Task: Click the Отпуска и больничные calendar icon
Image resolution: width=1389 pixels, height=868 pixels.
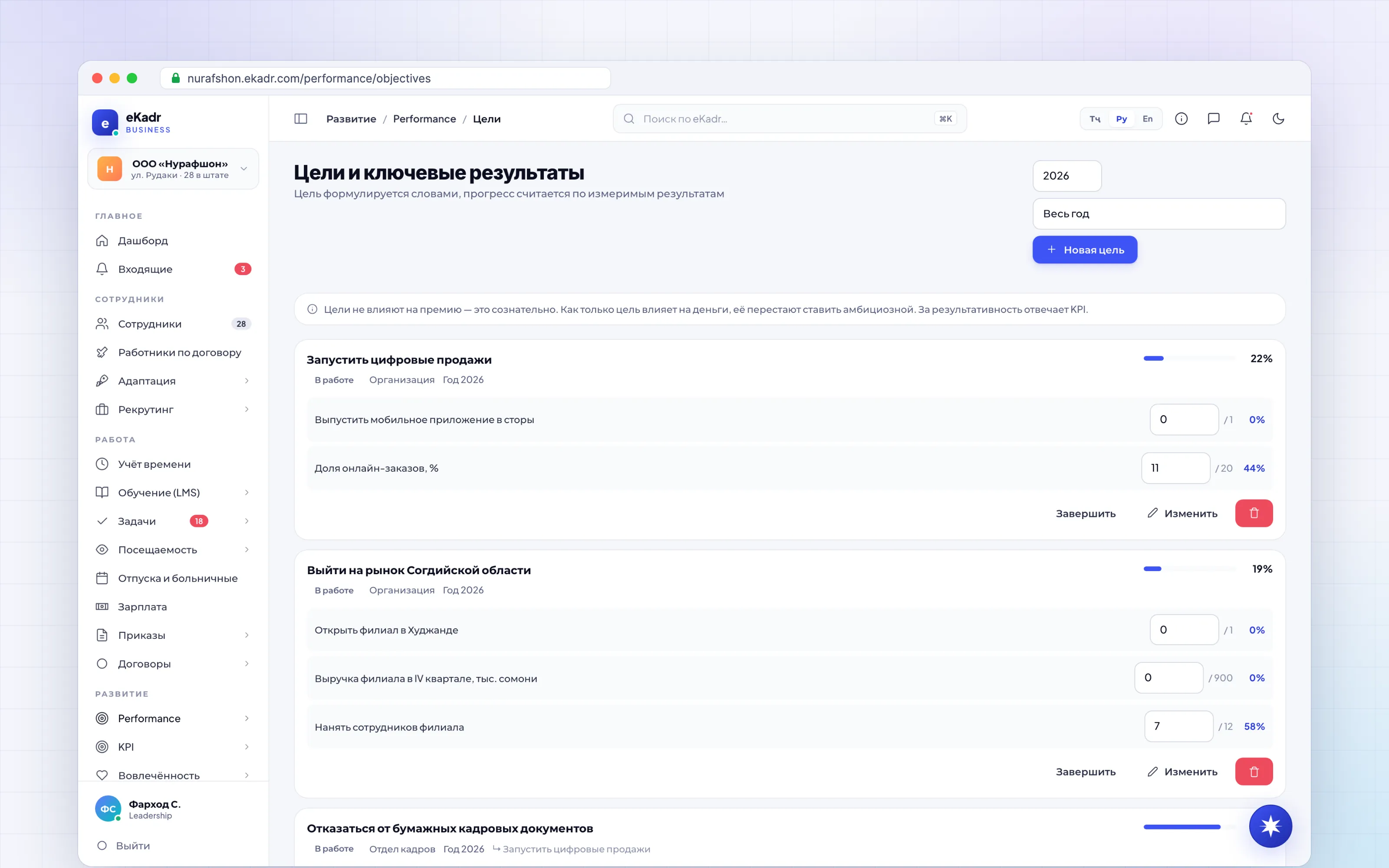Action: click(102, 578)
